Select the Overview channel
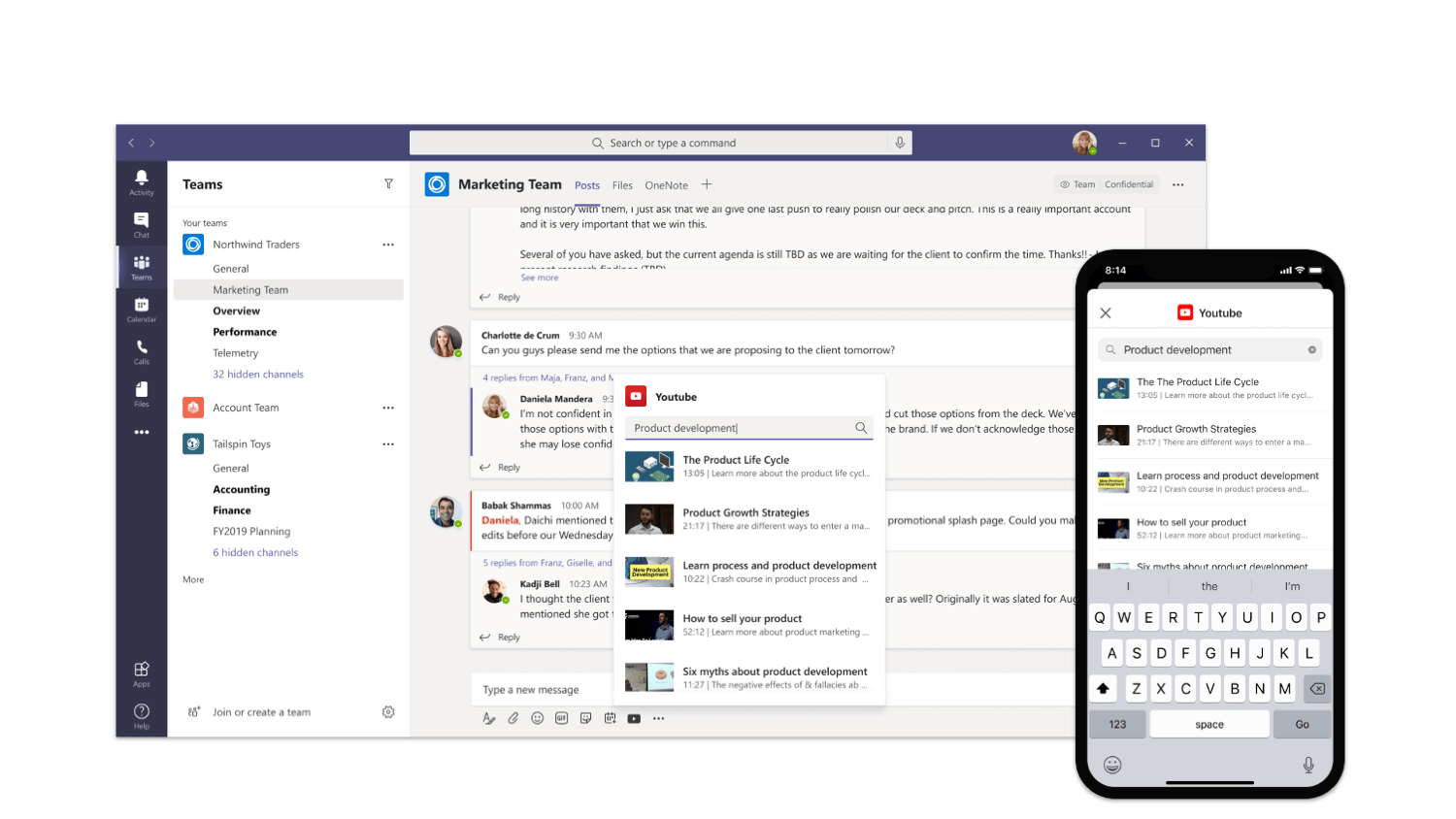The height and width of the screenshot is (819, 1456). pyautogui.click(x=236, y=311)
